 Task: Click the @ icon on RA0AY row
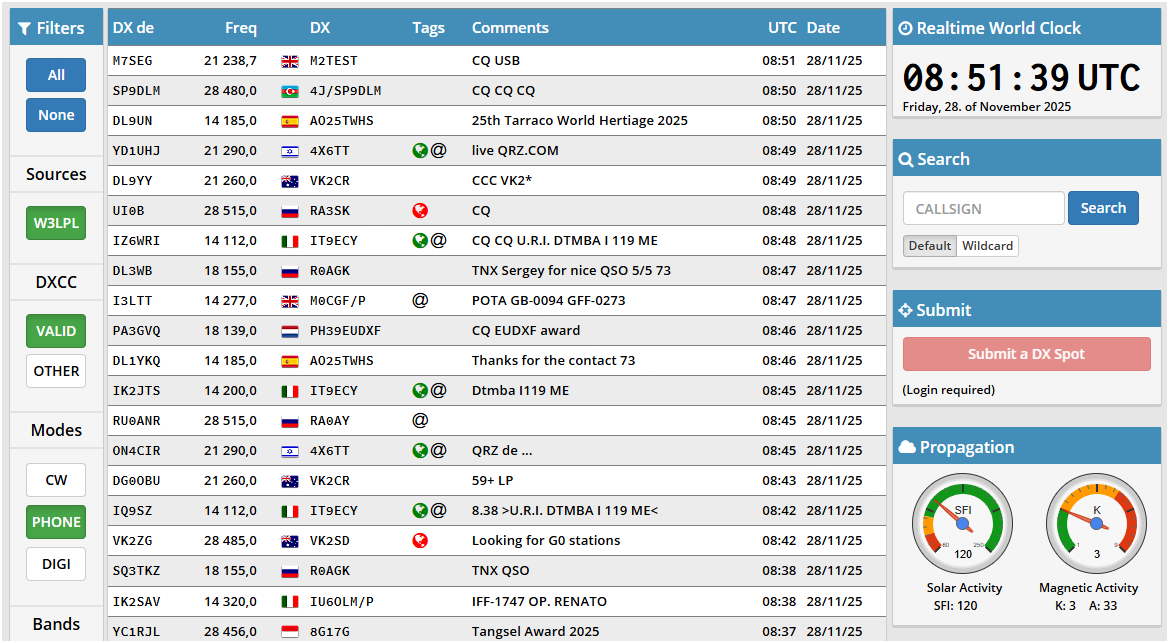click(420, 420)
